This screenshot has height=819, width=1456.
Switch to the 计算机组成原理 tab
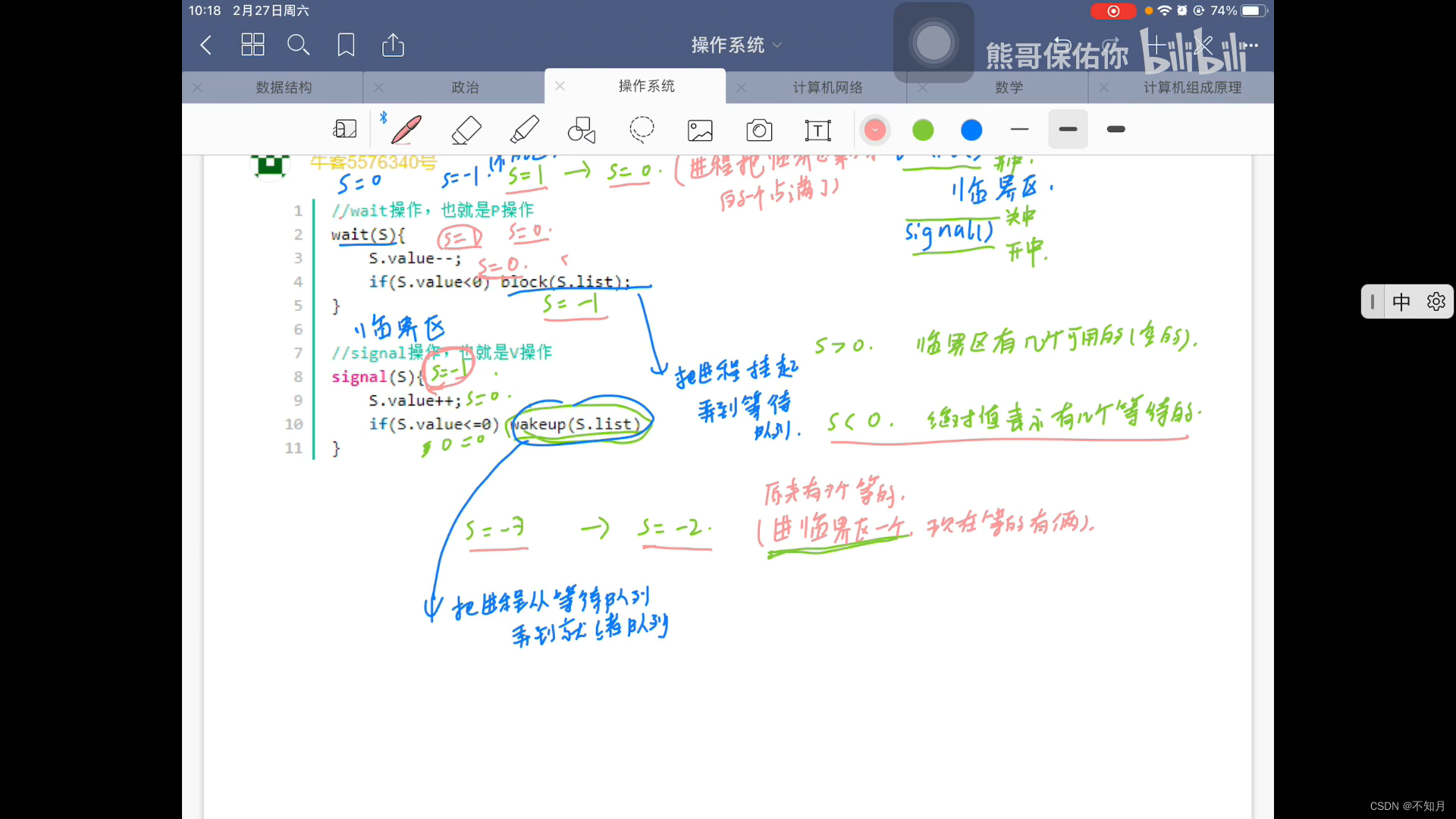tap(1192, 87)
